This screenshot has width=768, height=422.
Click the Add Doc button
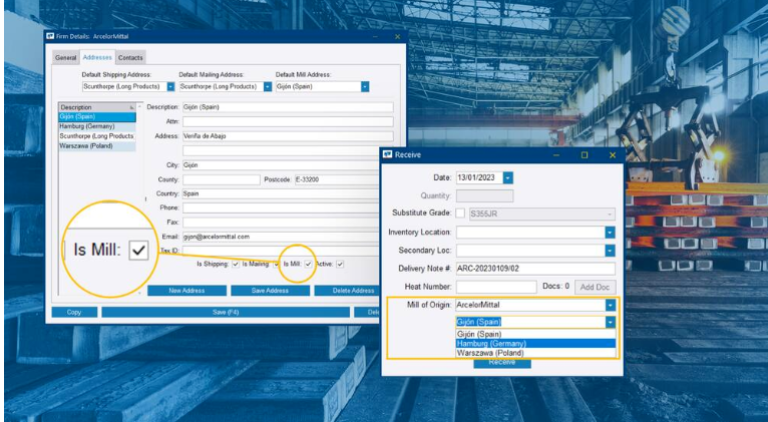click(595, 287)
